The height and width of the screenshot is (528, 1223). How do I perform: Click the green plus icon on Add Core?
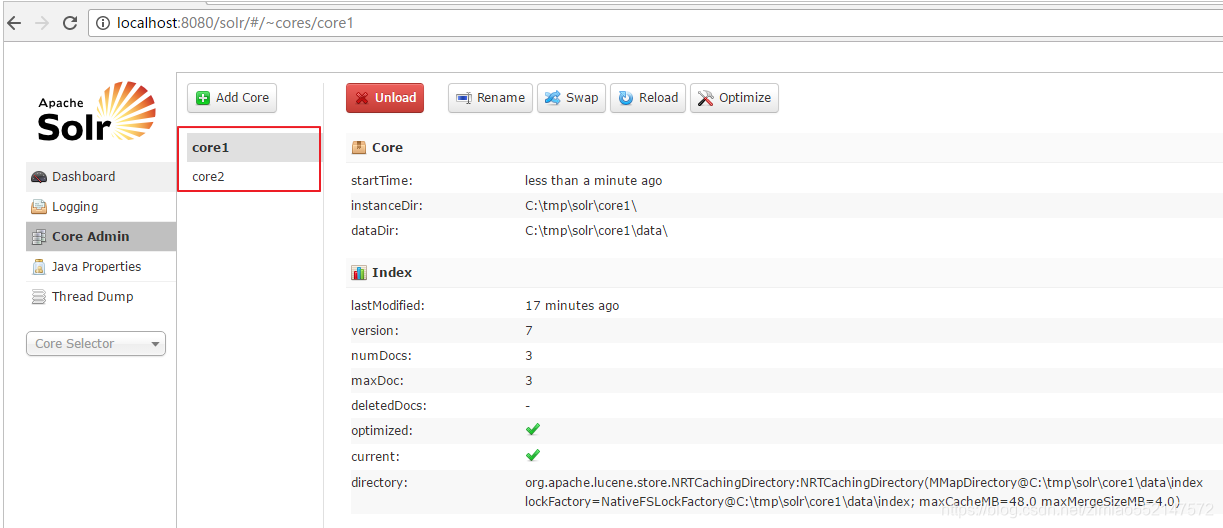pyautogui.click(x=203, y=98)
